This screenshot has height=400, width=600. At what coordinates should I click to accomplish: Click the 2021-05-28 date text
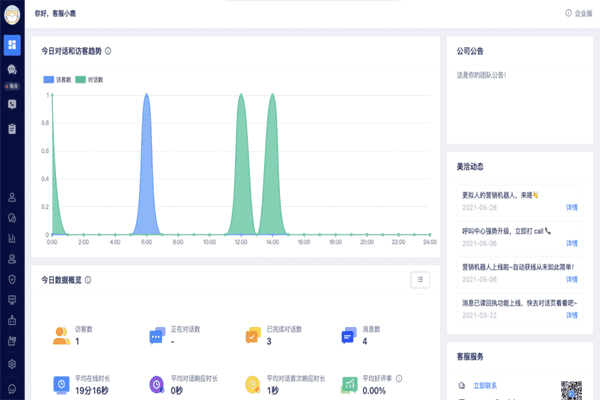pos(479,207)
